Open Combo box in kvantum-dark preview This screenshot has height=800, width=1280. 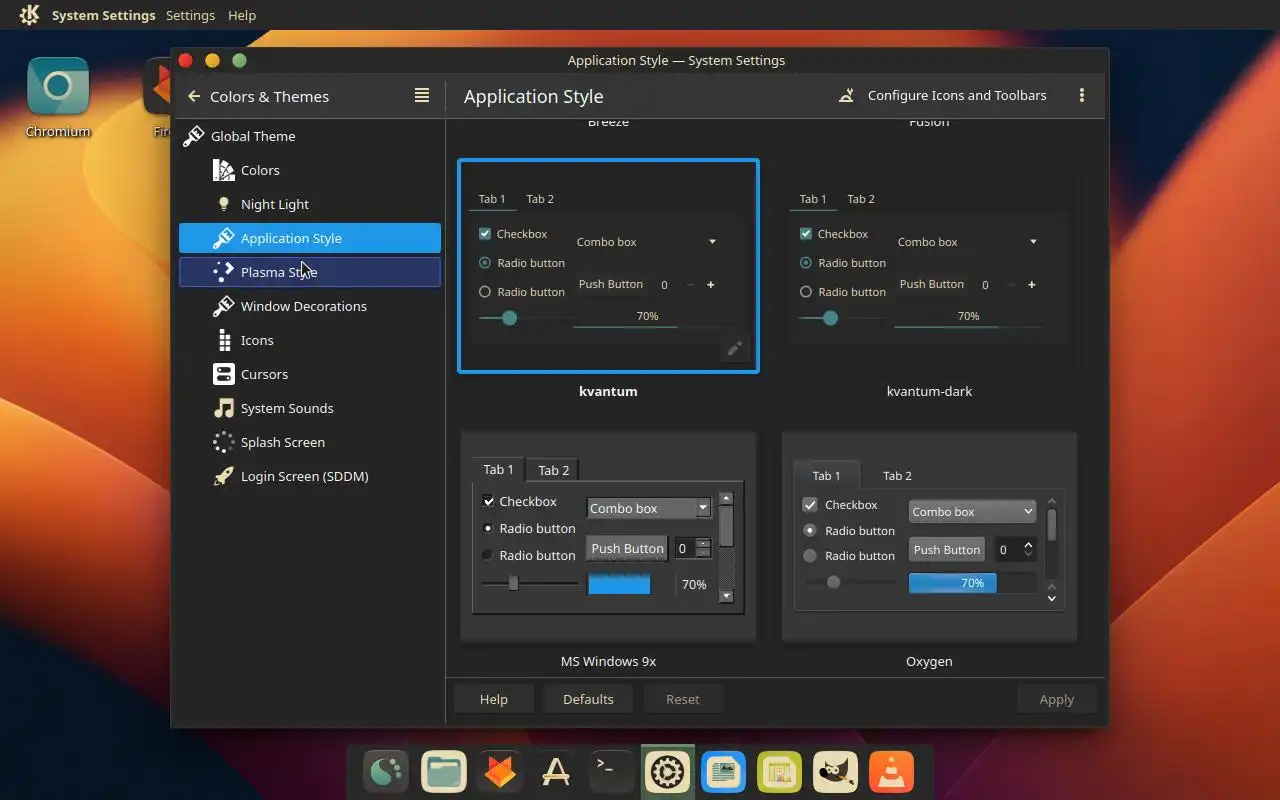point(968,242)
